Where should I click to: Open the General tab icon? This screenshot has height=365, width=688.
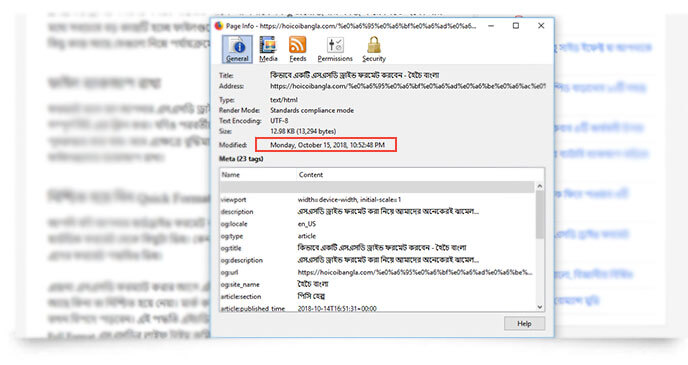point(237,49)
